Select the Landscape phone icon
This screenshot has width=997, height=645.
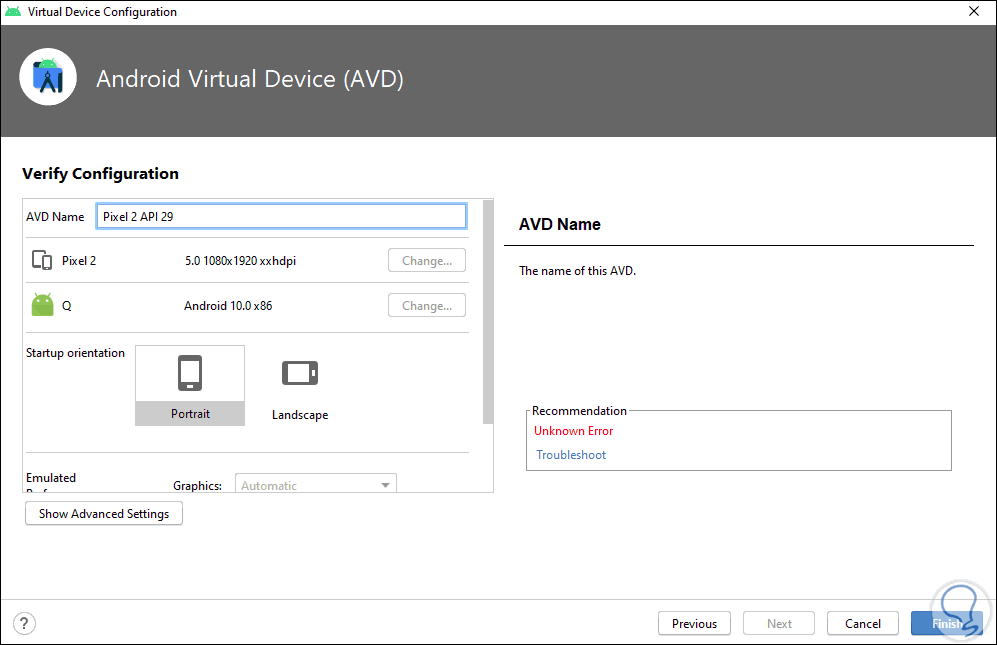coord(299,372)
